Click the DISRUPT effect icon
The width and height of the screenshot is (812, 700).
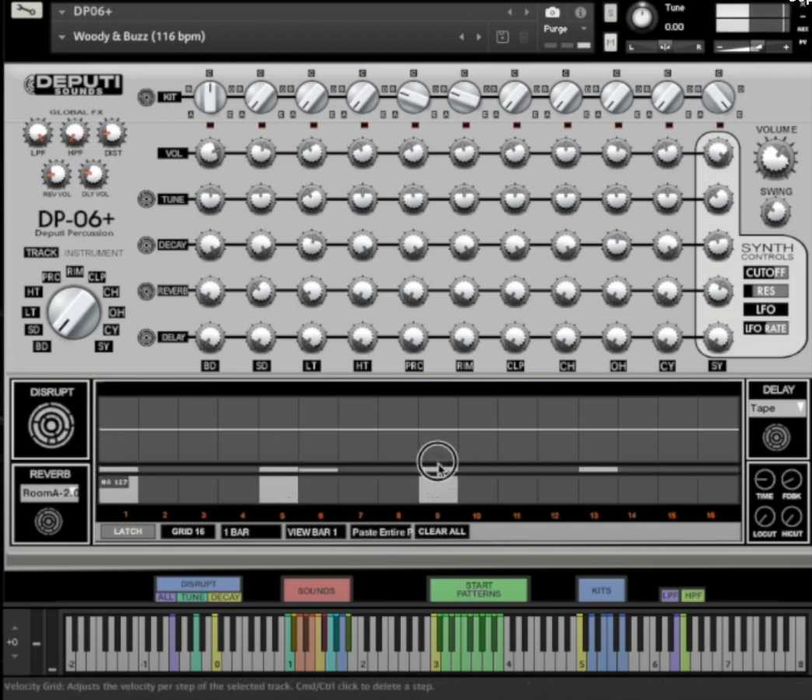pyautogui.click(x=49, y=424)
